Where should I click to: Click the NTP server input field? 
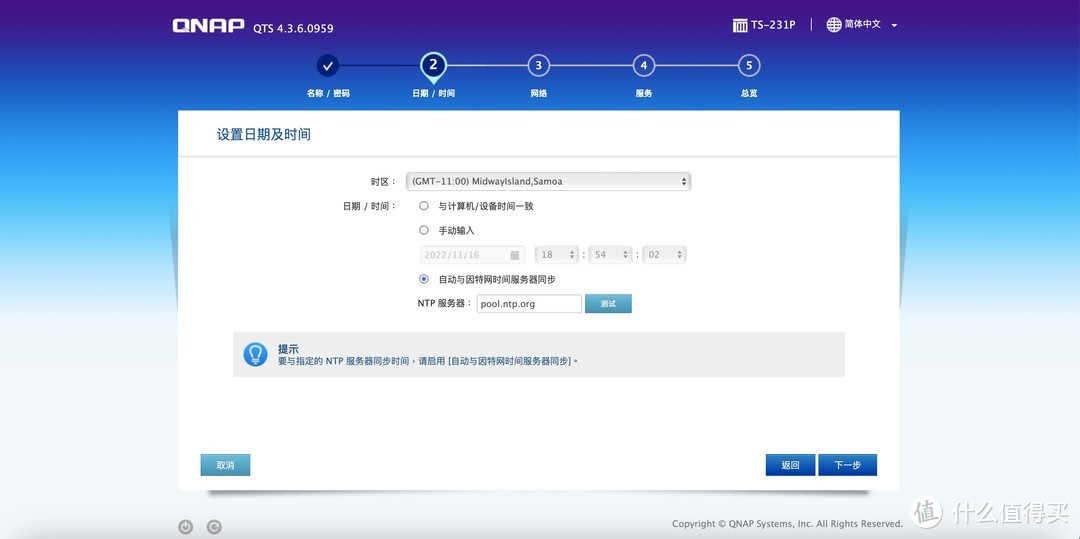click(x=529, y=304)
